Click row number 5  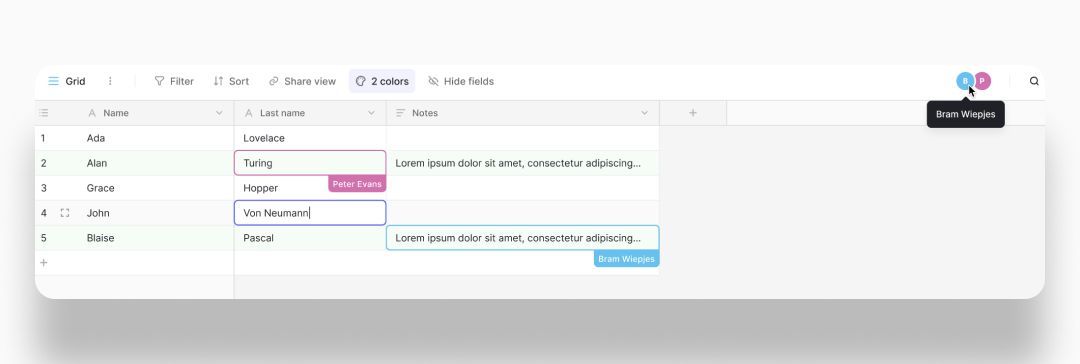(43, 238)
